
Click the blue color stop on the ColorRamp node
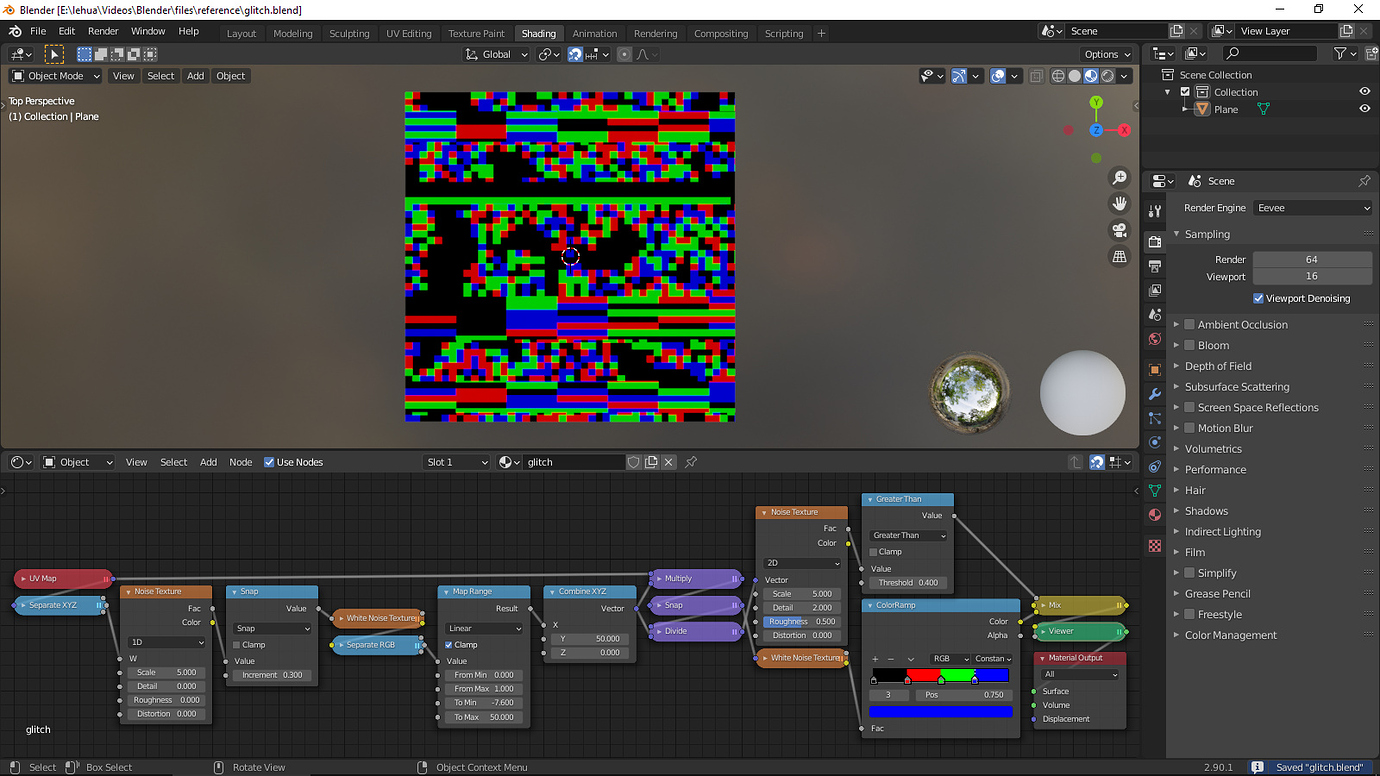975,680
